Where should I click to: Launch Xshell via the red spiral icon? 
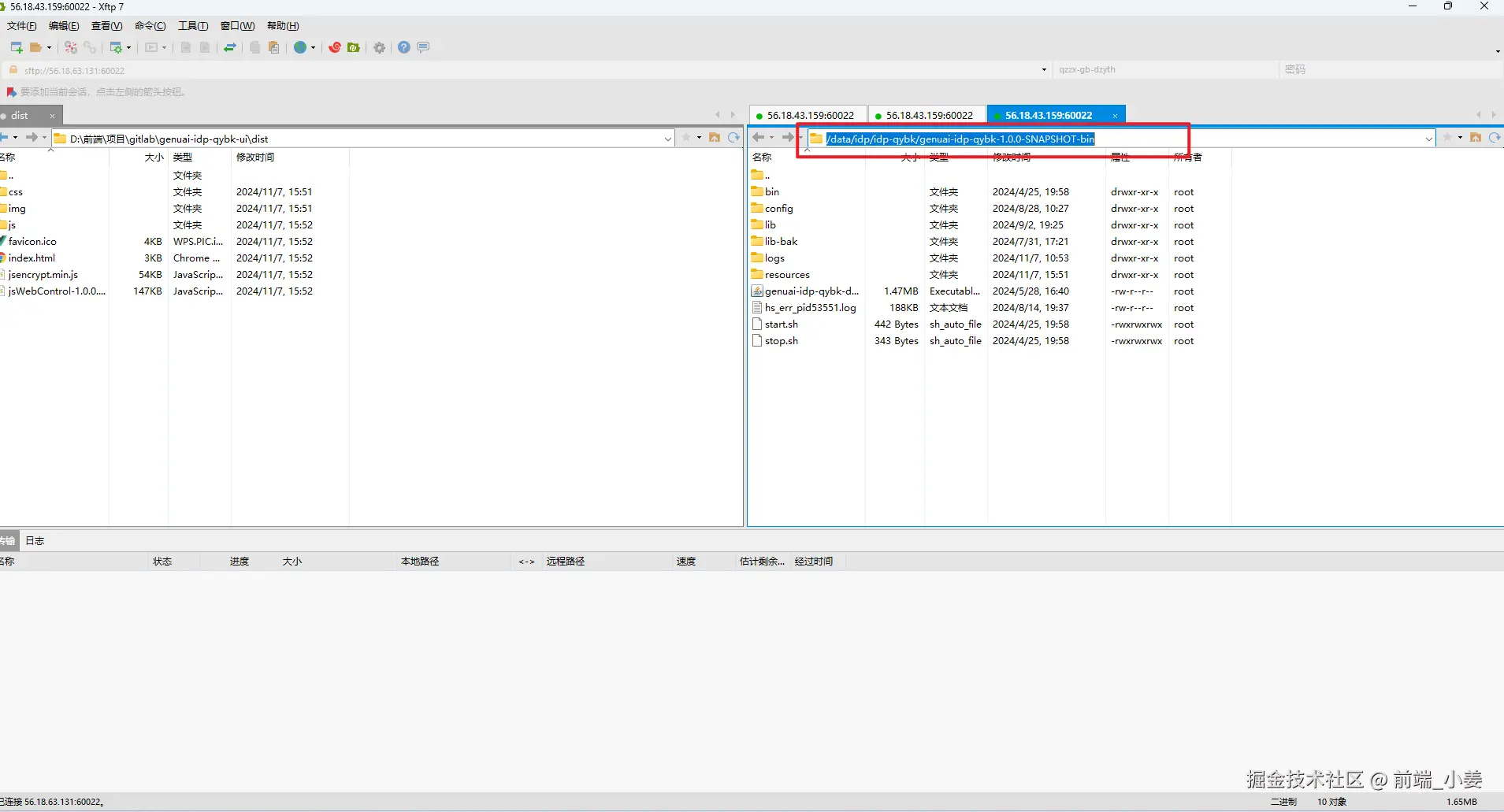point(335,47)
